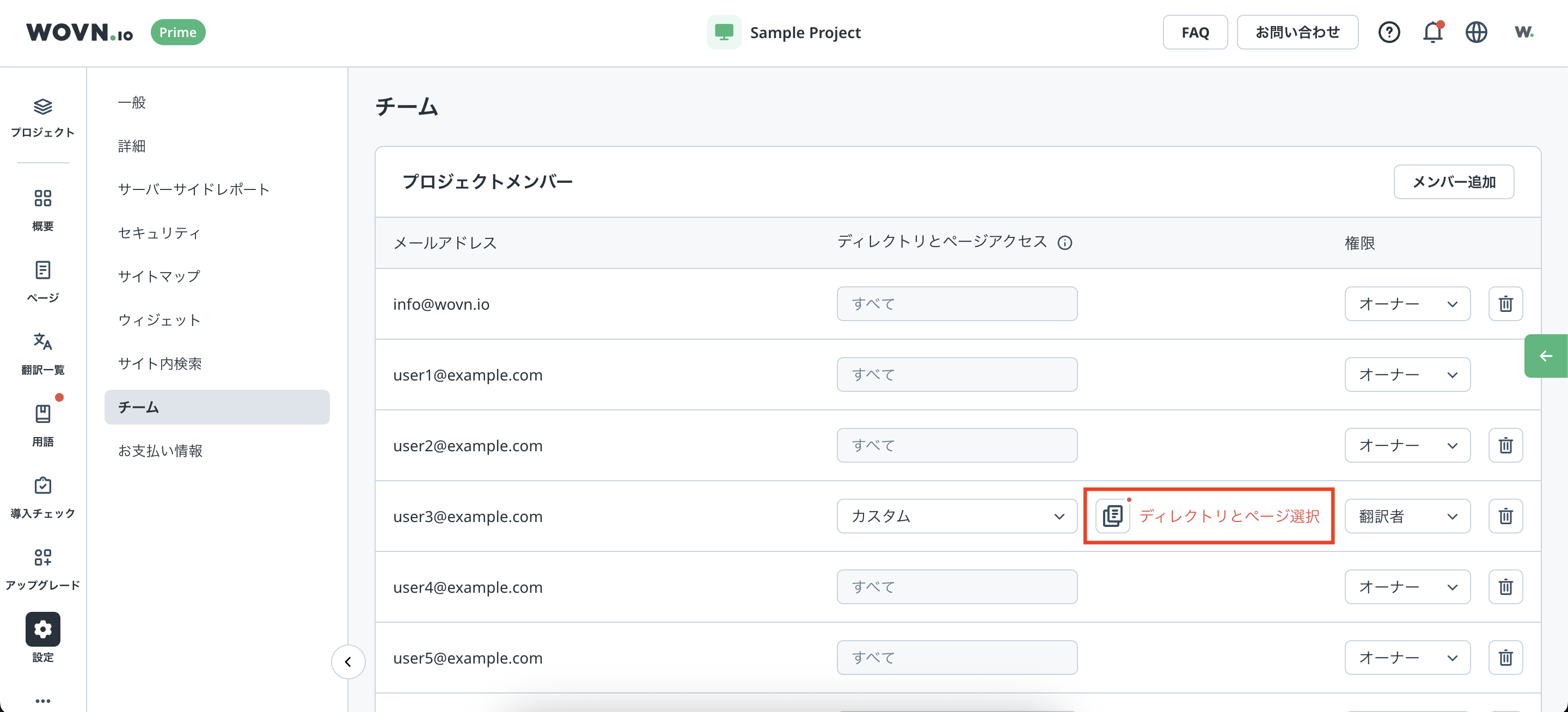1568x712 pixels.
Task: Open 翻訳者 role dropdown for user3
Action: [x=1407, y=516]
